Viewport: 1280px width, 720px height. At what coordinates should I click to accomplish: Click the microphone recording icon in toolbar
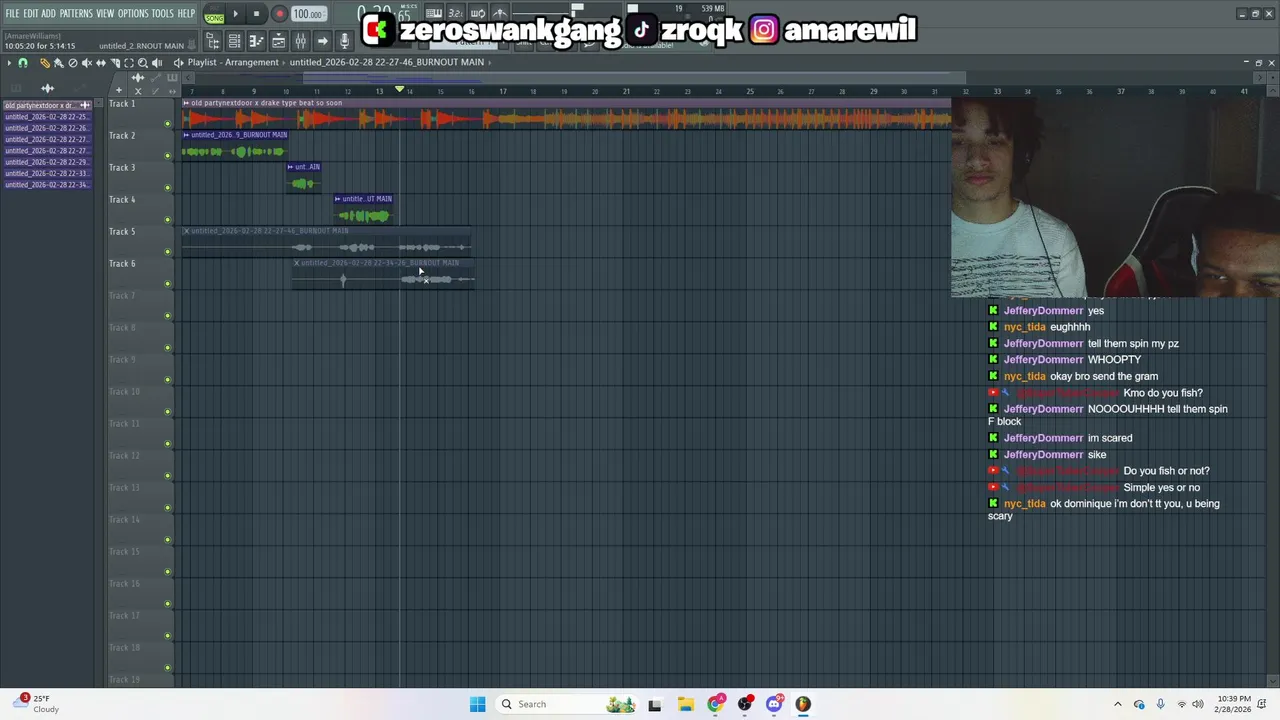(345, 41)
